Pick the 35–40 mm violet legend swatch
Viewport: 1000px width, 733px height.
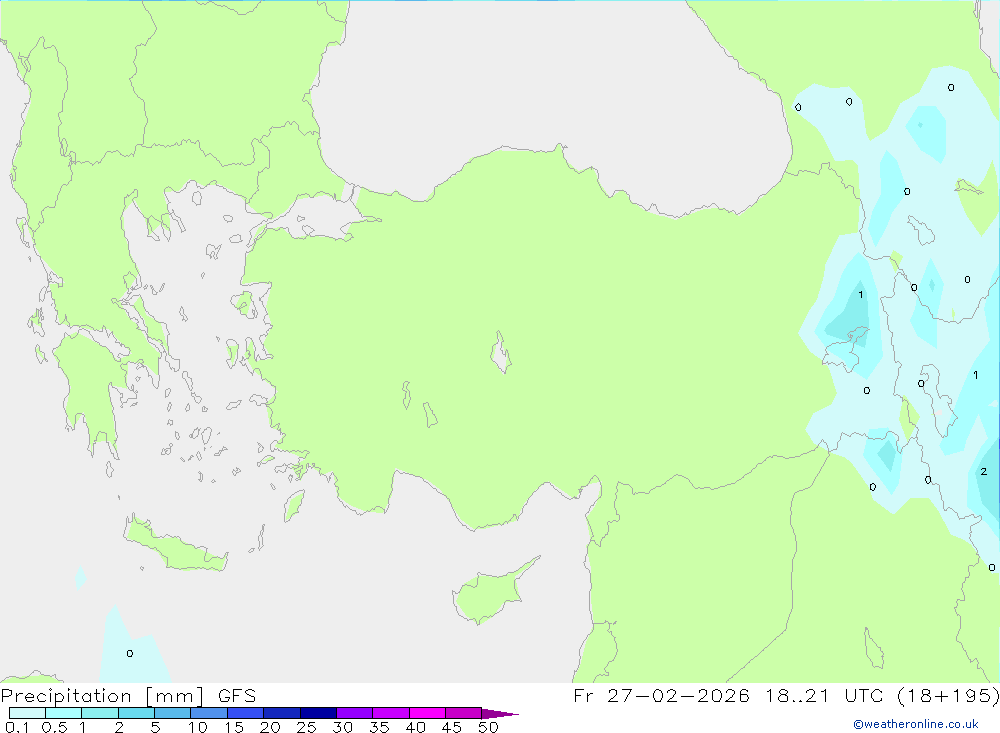391,713
